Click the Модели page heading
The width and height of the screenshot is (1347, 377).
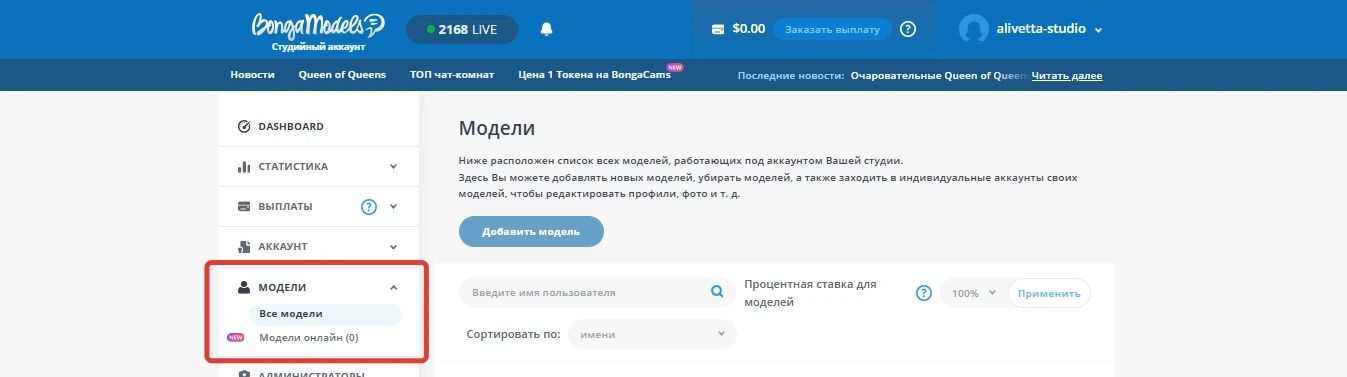pos(497,128)
